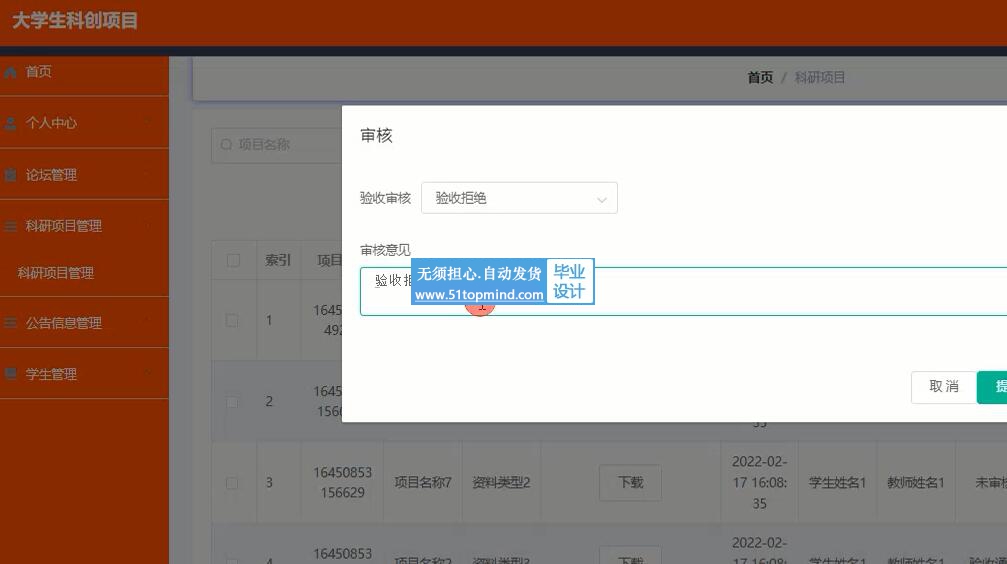Image resolution: width=1007 pixels, height=564 pixels.
Task: Collapse 科研项目管理 parent menu
Action: click(x=84, y=225)
